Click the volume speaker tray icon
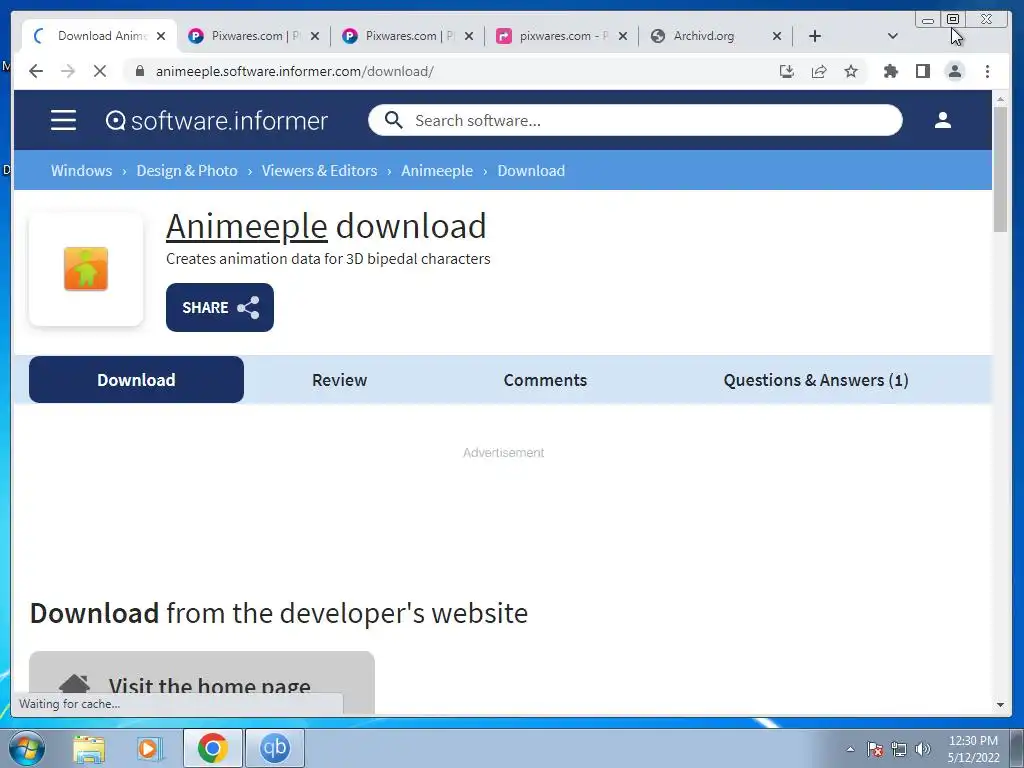This screenshot has width=1024, height=768. (922, 749)
